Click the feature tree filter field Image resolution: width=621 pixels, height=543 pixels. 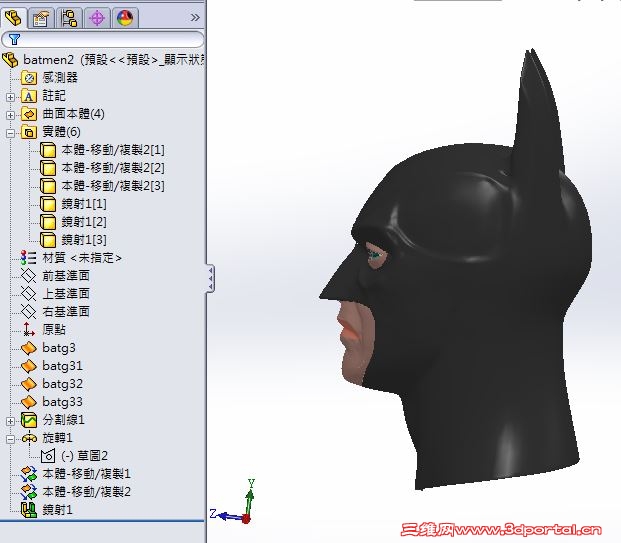point(103,39)
